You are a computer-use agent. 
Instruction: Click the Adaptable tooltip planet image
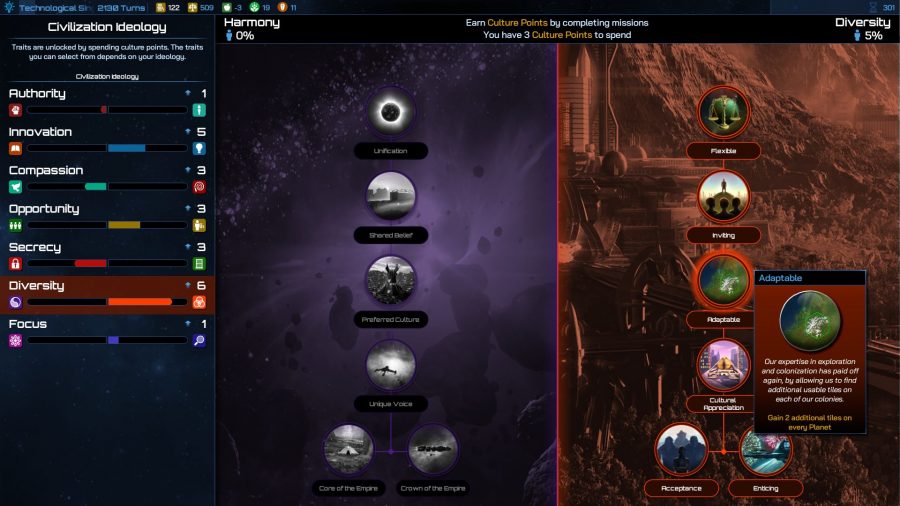(810, 320)
